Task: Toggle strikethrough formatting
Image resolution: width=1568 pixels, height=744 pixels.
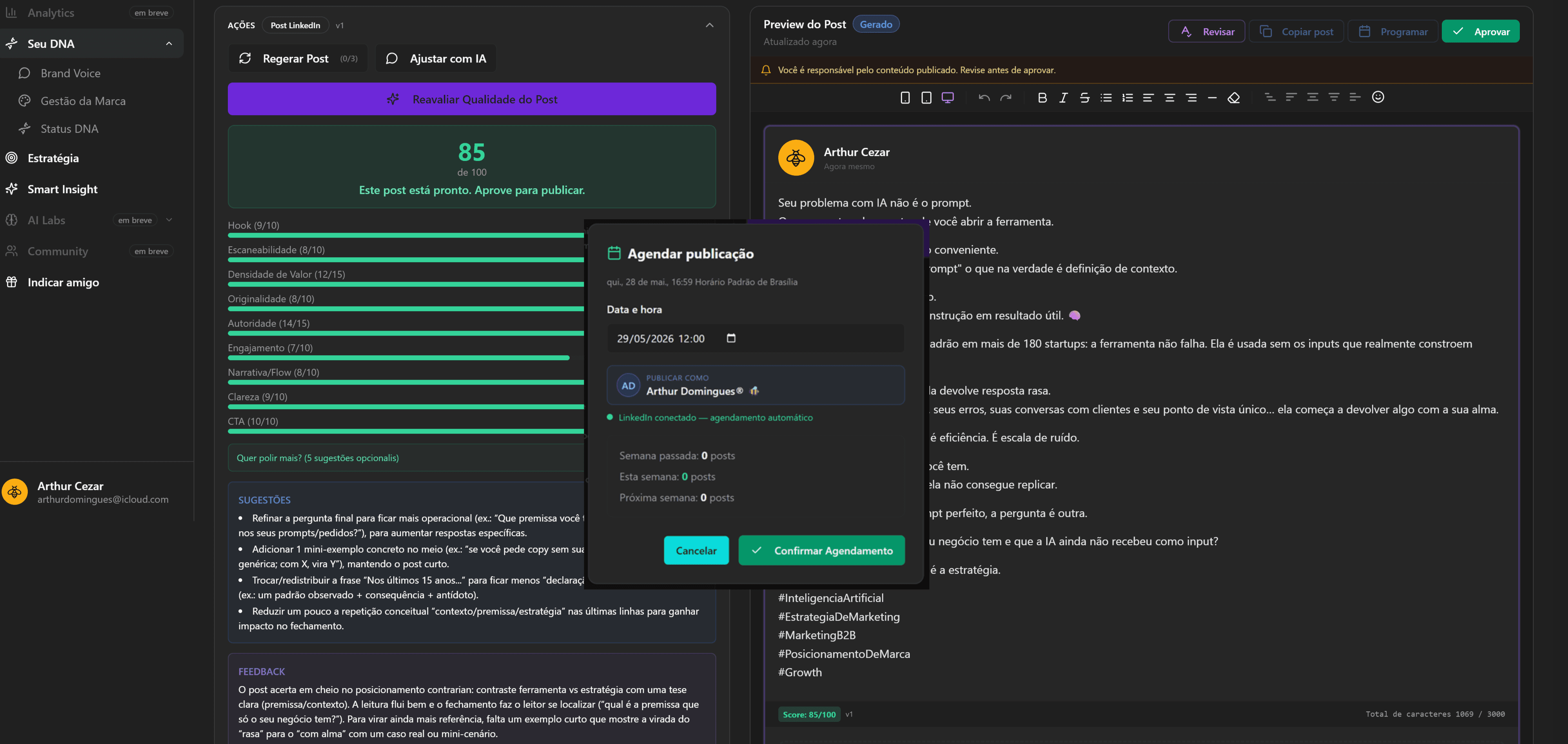Action: 1085,98
